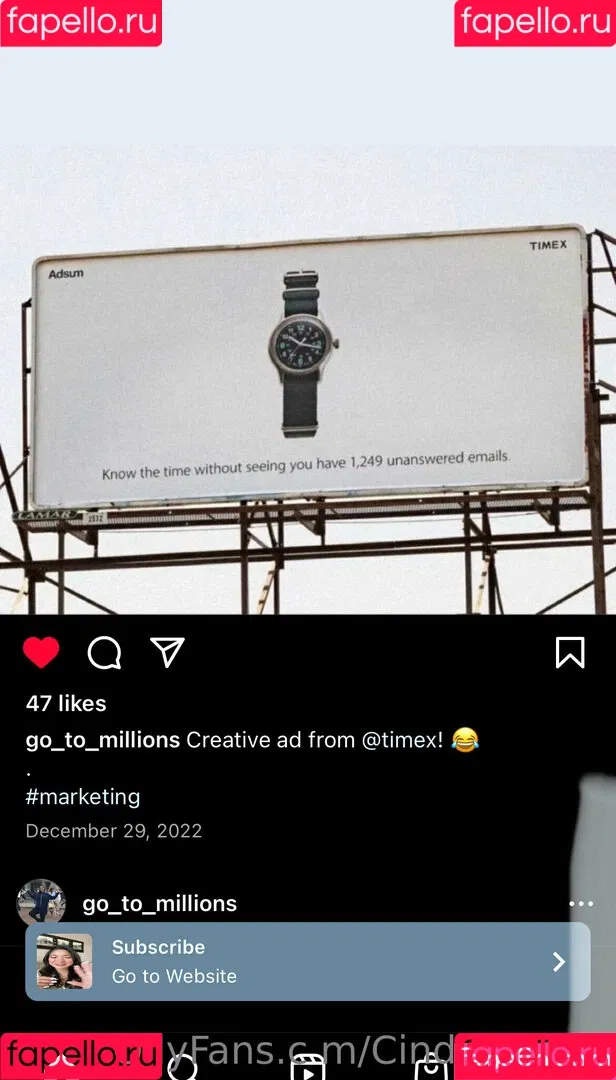Unlike the post with the red heart
Screen dimensions: 616x1080
coord(41,653)
